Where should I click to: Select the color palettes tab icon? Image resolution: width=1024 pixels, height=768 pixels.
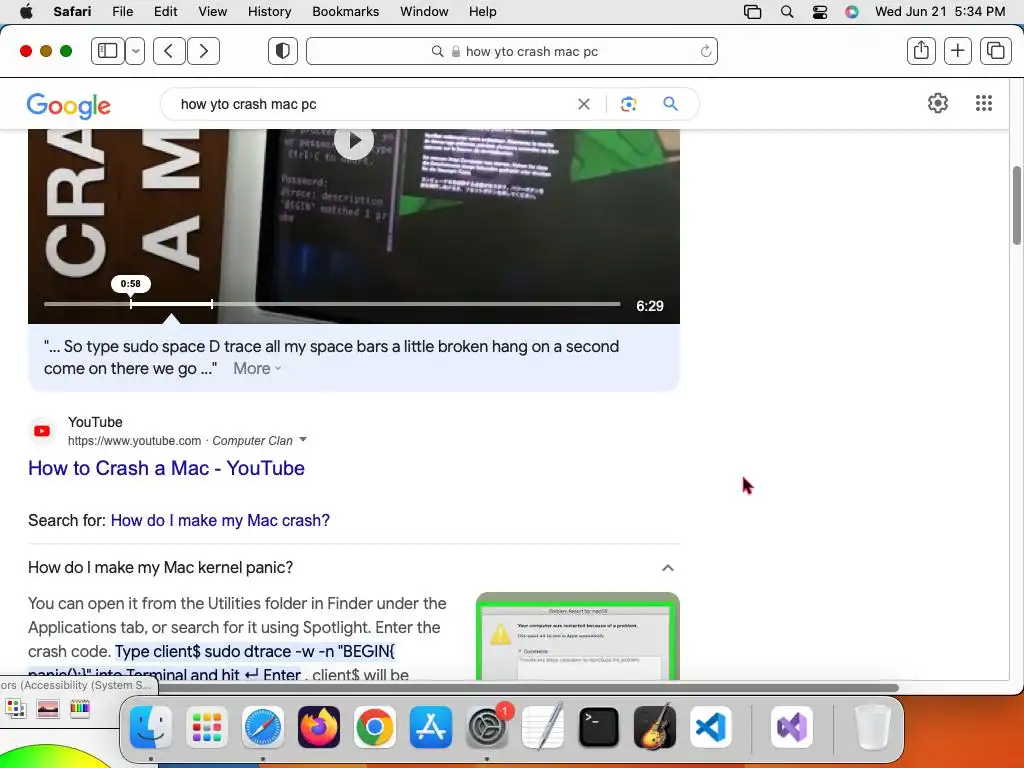pyautogui.click(x=16, y=709)
